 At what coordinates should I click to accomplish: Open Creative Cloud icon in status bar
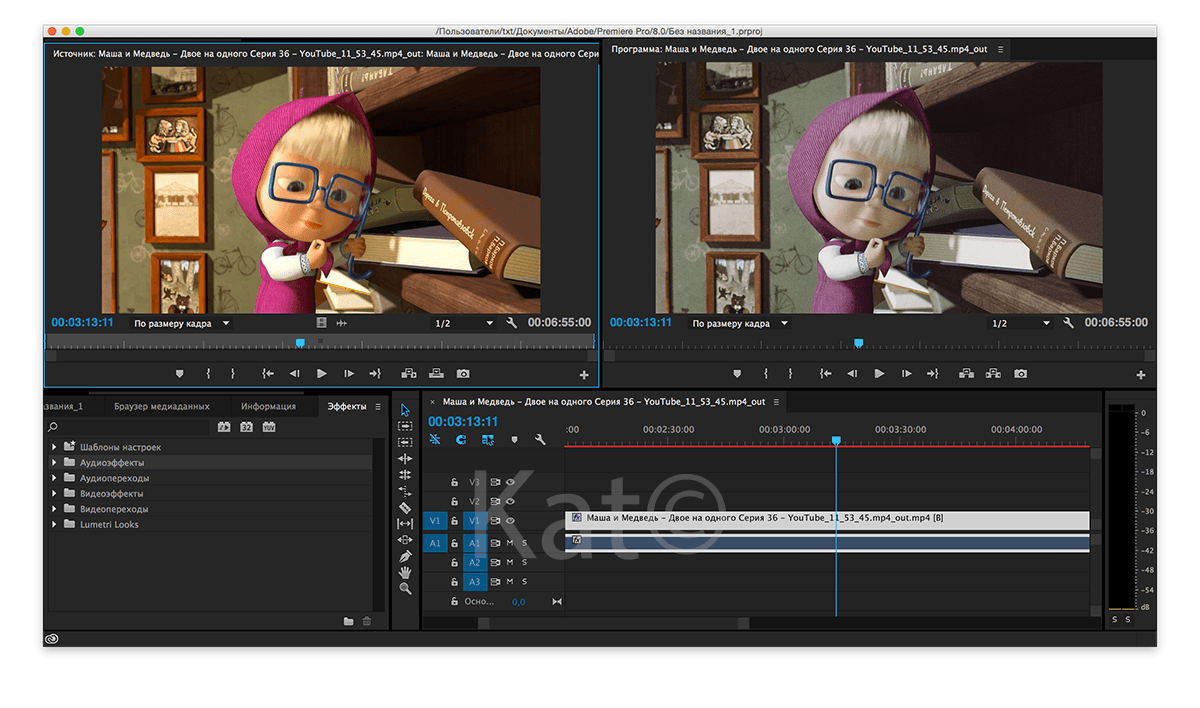tap(52, 638)
